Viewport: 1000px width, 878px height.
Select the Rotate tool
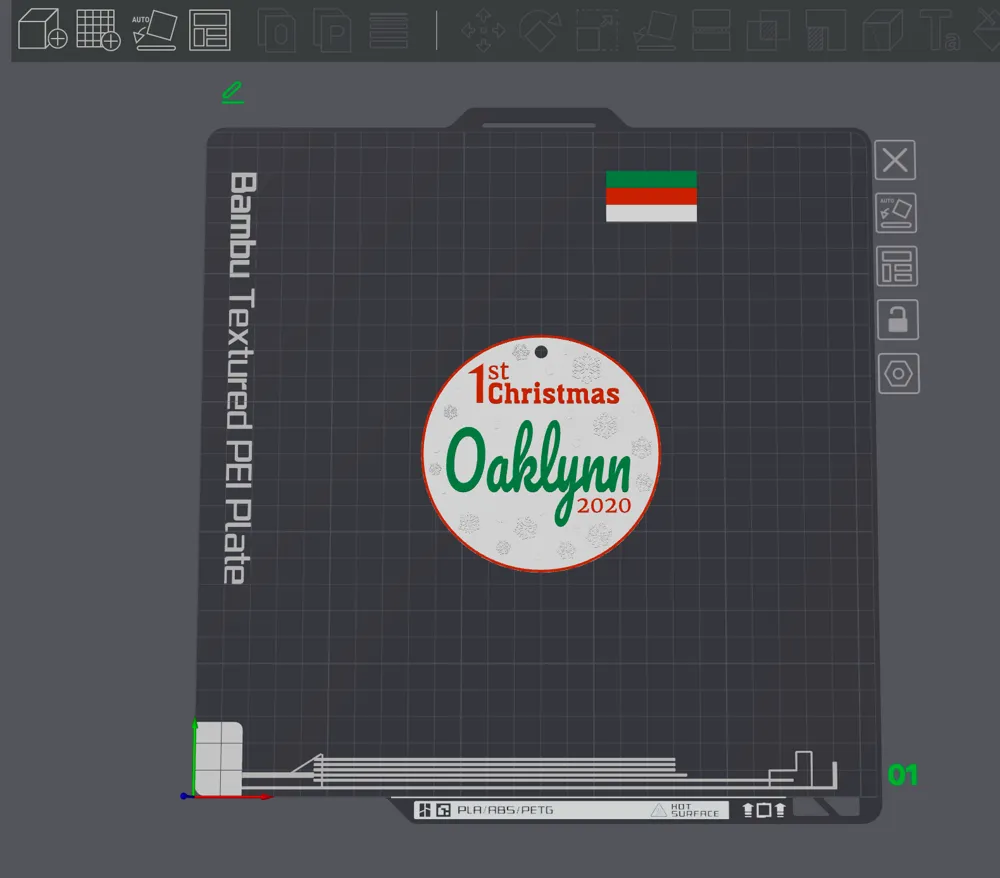coord(540,30)
